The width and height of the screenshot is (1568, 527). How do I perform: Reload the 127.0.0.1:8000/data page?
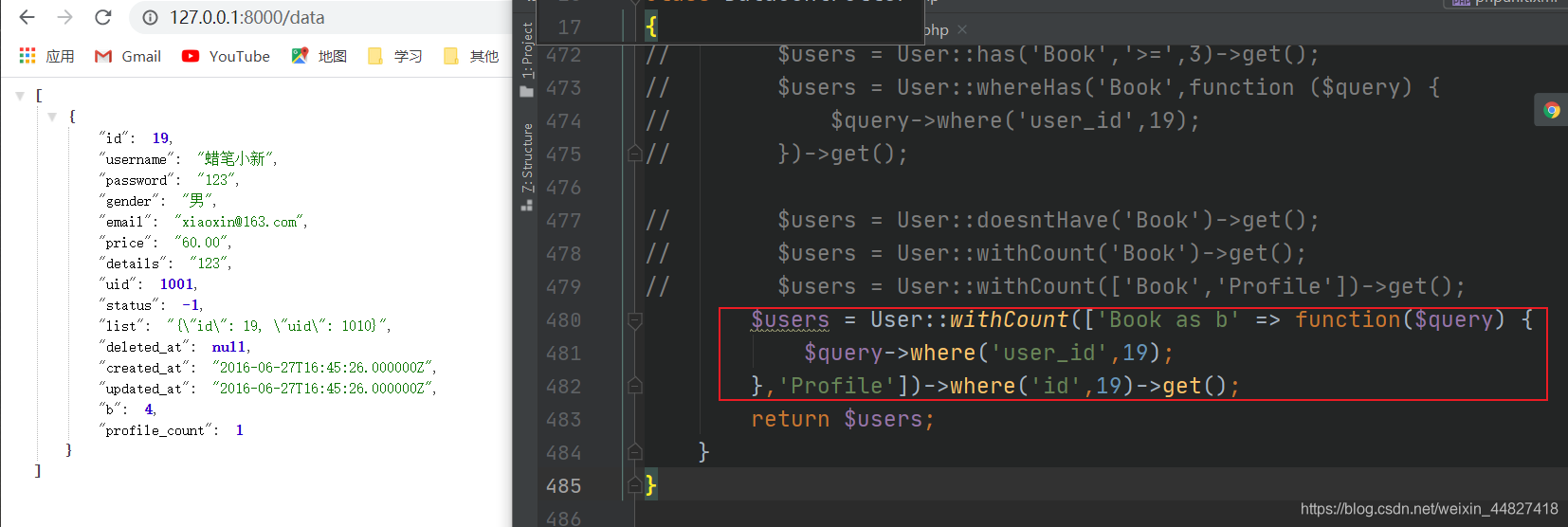coord(102,17)
